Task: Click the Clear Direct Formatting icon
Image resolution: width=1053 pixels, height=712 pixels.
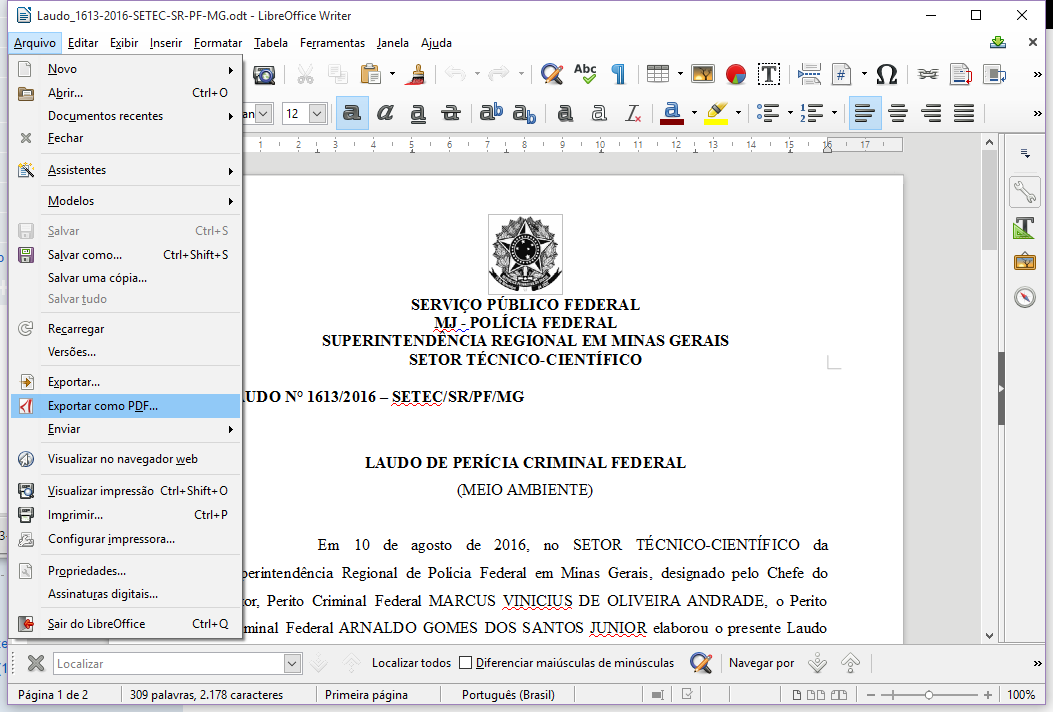Action: pyautogui.click(x=633, y=114)
